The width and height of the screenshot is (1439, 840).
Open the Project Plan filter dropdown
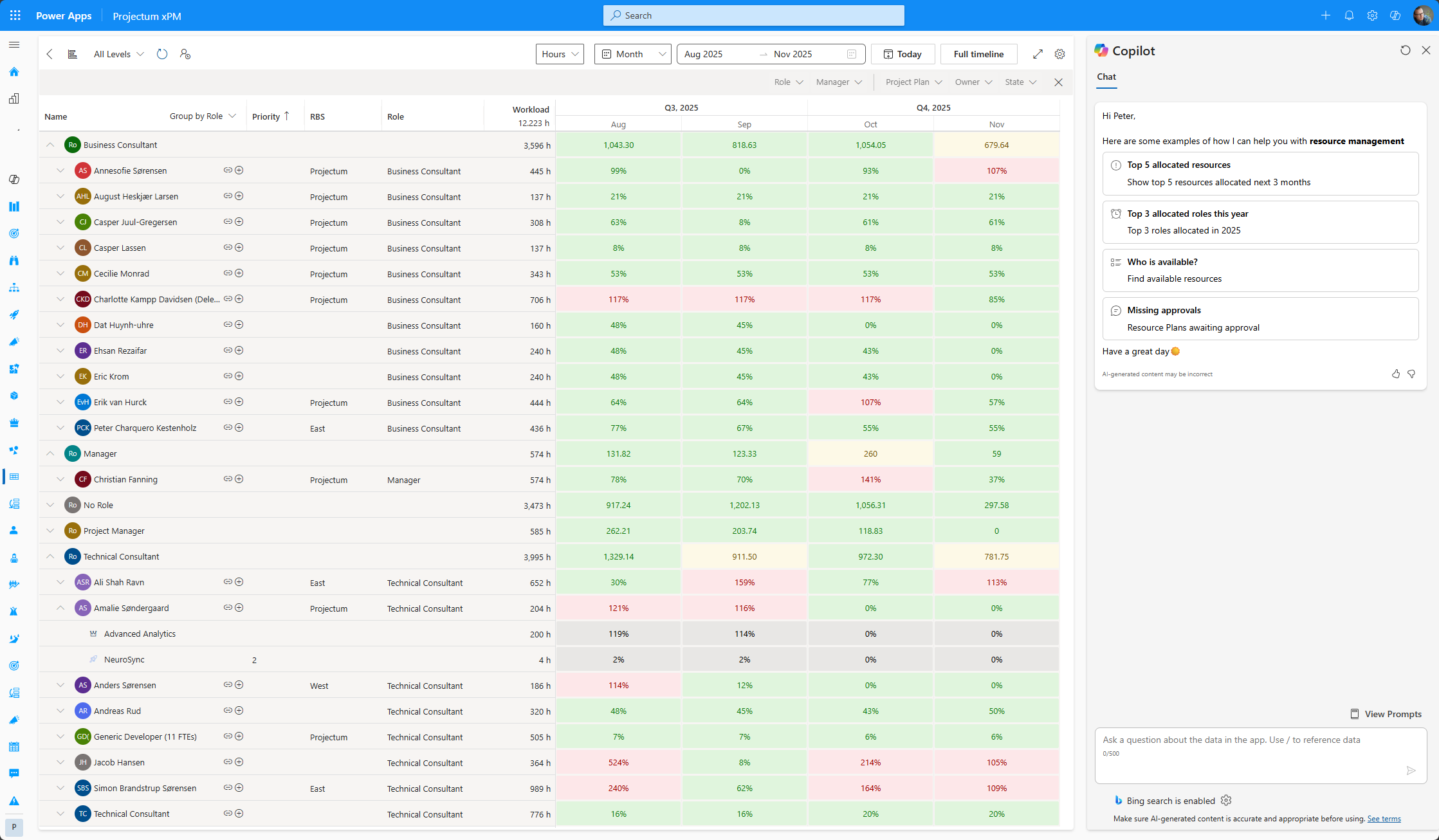[913, 82]
